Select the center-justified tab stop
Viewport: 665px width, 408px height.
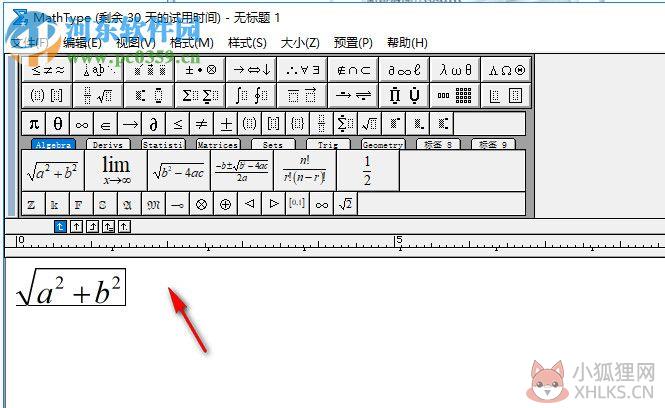[x=76, y=227]
